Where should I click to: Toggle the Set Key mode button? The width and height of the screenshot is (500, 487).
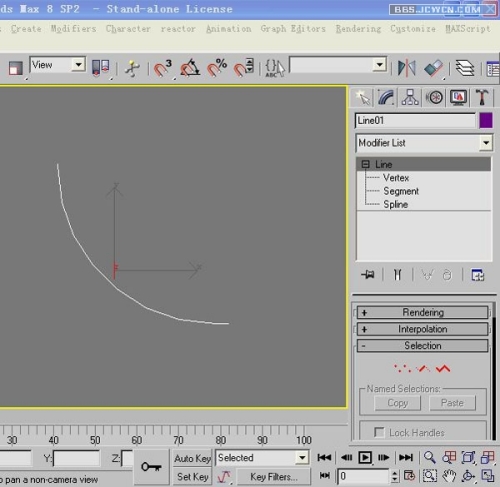point(192,477)
